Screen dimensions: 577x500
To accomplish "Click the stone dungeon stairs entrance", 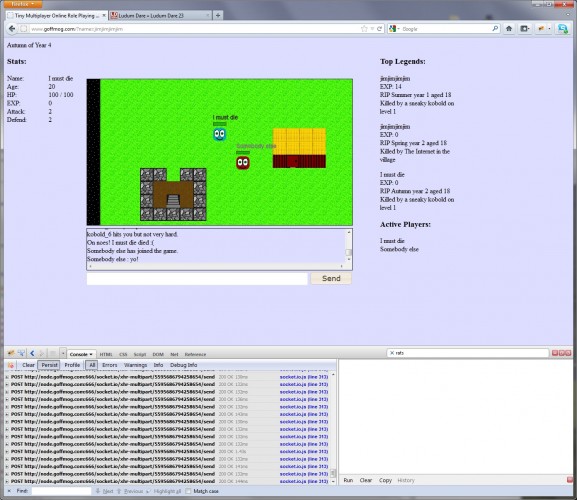I will click(173, 201).
